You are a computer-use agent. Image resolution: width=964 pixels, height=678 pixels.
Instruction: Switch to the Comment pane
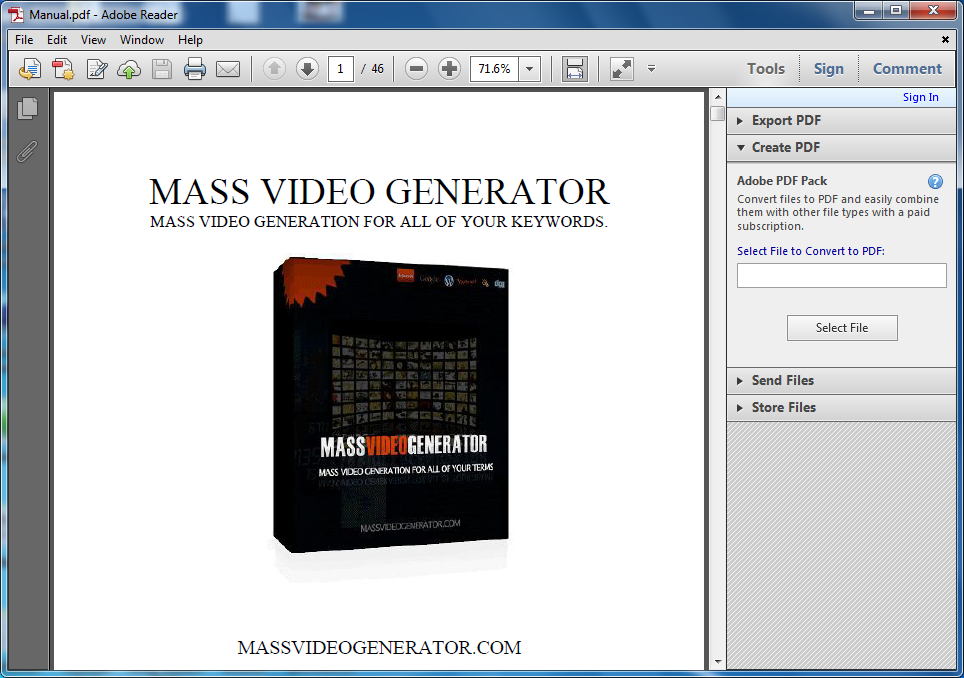(x=907, y=69)
